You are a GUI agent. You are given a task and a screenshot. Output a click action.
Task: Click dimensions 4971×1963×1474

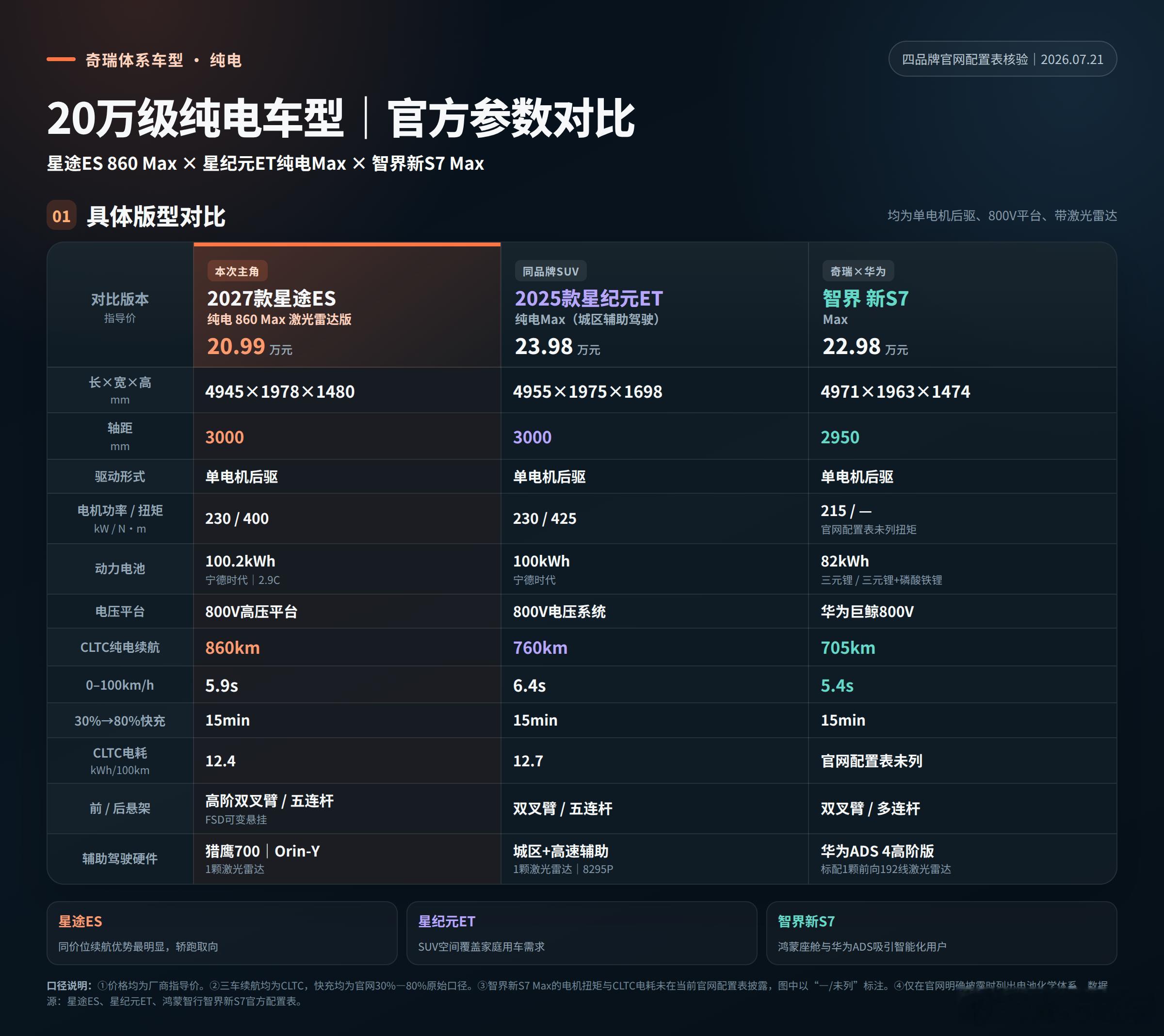click(895, 391)
